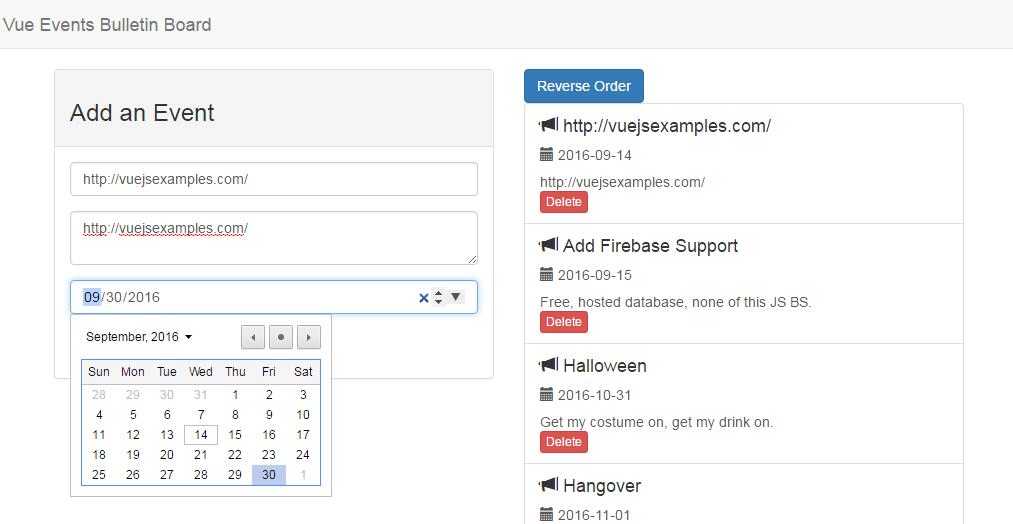
Task: Open the September, 2016 month selector dropdown
Action: (x=139, y=337)
